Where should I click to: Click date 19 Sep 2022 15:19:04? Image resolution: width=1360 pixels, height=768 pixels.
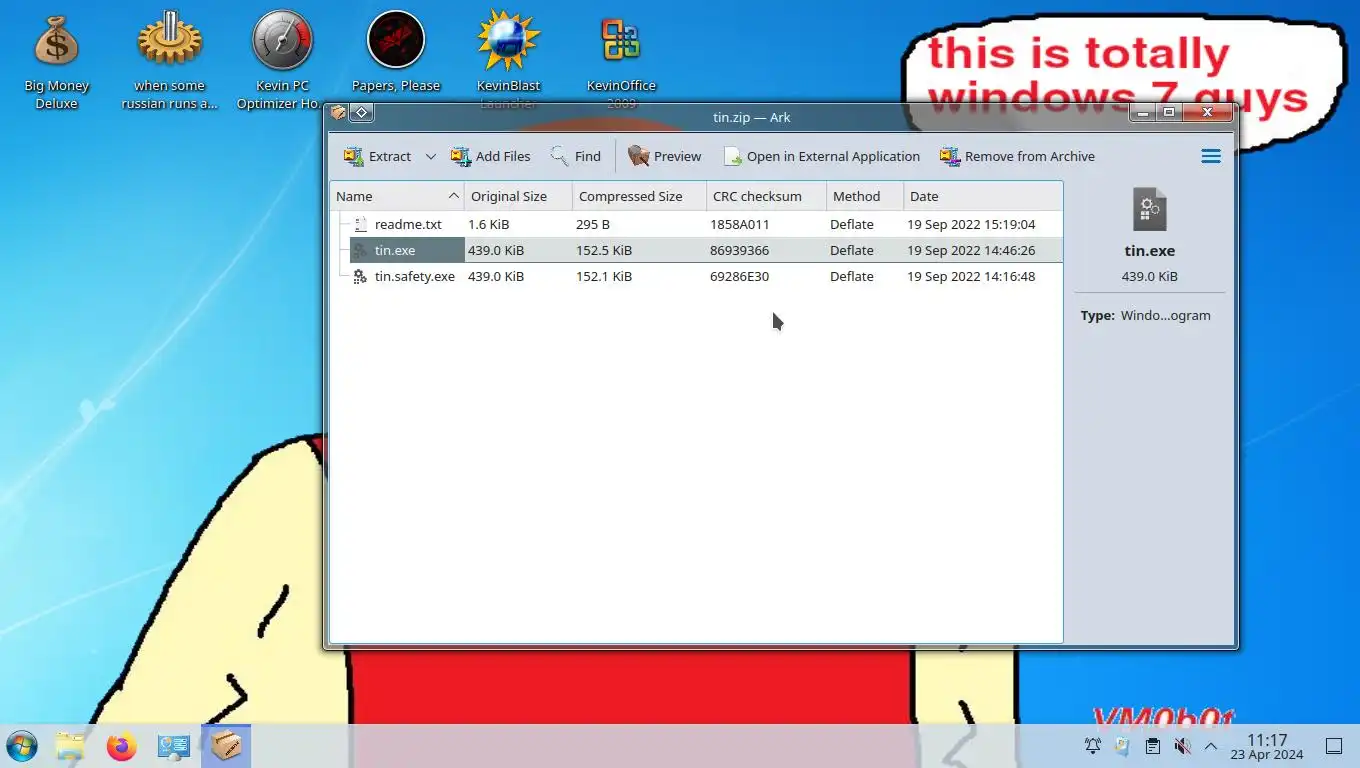point(971,224)
